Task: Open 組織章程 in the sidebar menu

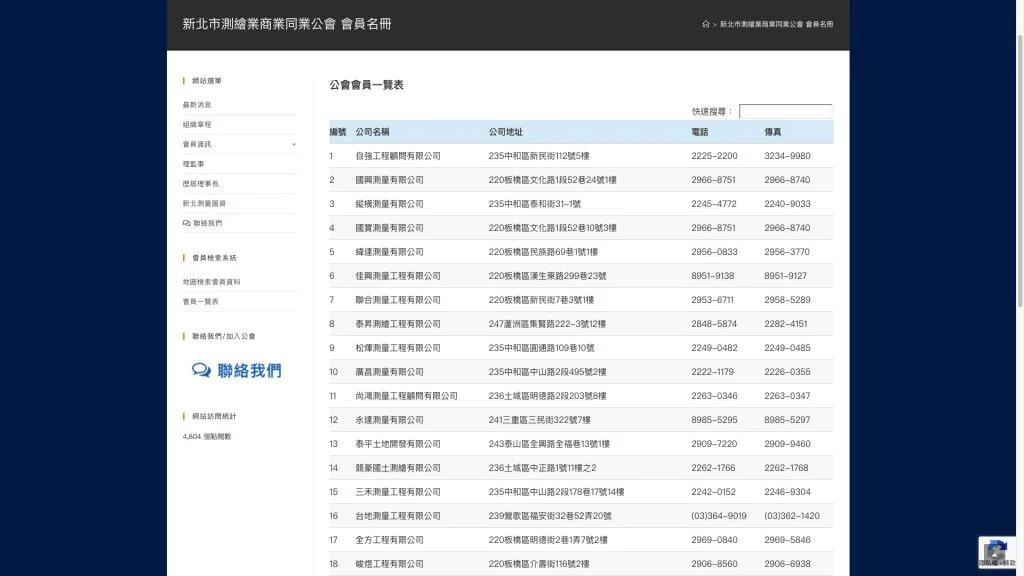Action: [197, 125]
